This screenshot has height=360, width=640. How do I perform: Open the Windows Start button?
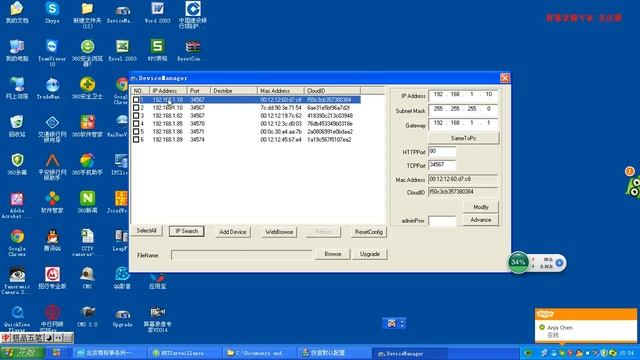pos(22,353)
